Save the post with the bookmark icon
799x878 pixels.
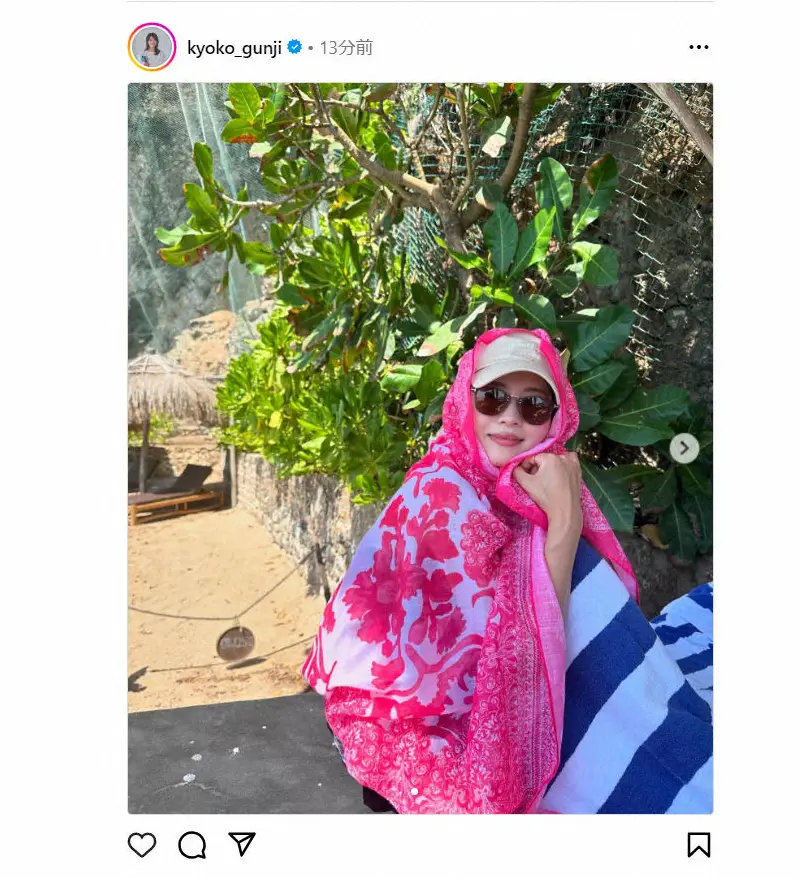coord(699,844)
